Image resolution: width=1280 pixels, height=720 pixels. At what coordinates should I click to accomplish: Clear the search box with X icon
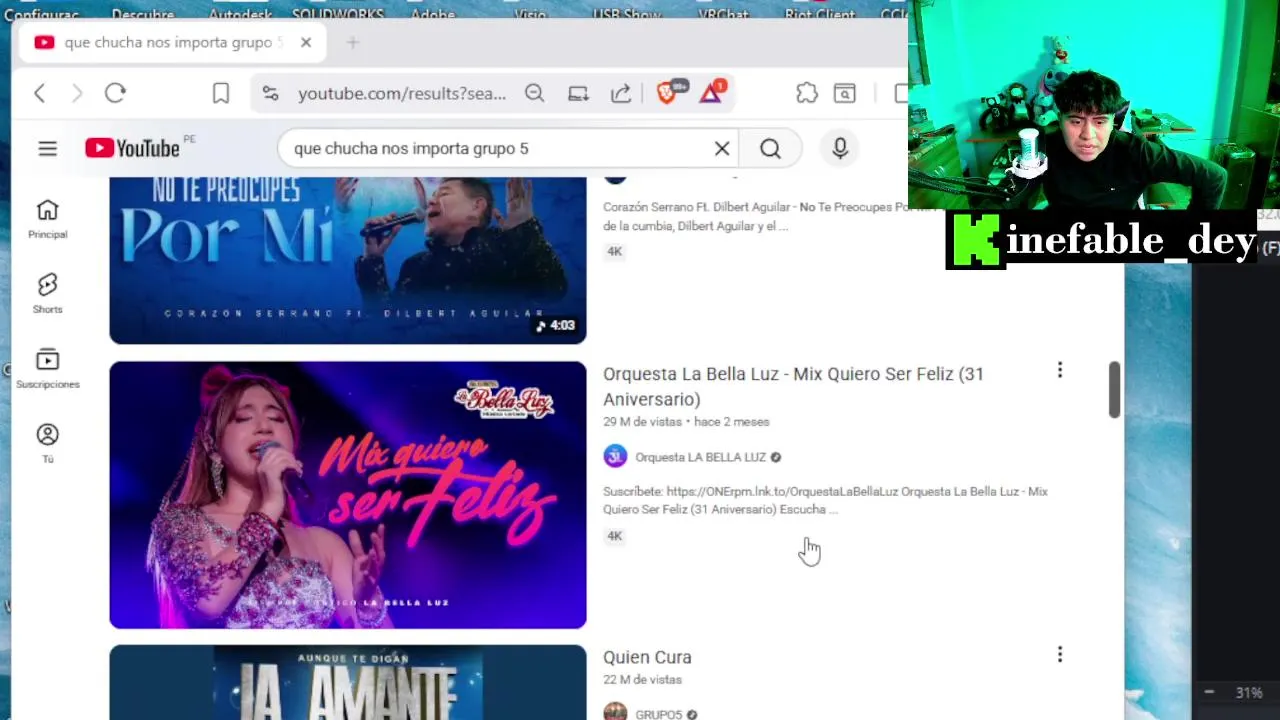tap(722, 148)
